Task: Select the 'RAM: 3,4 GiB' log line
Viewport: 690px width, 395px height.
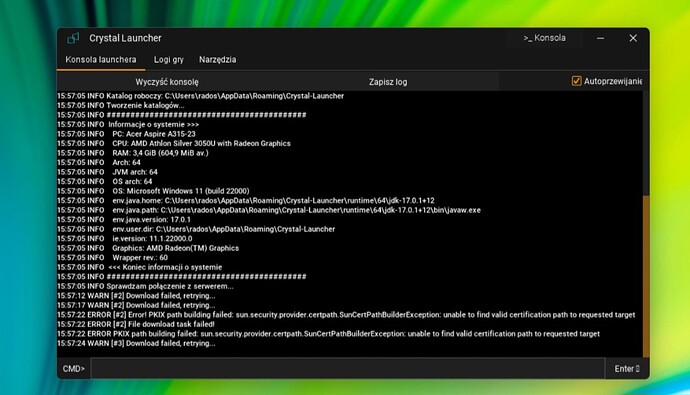Action: [133, 153]
